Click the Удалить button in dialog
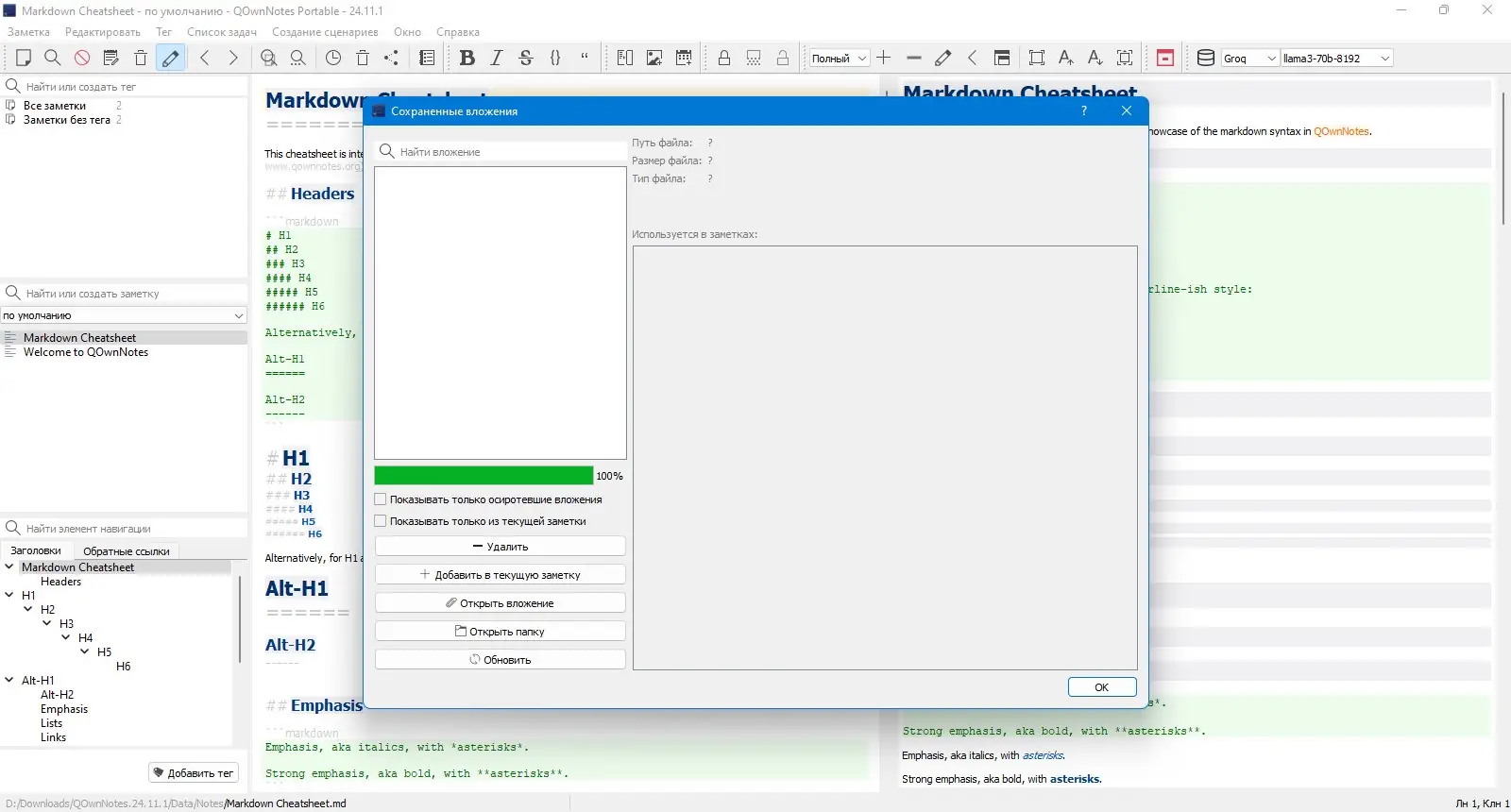Screen dimensions: 1511x812 tap(501, 547)
